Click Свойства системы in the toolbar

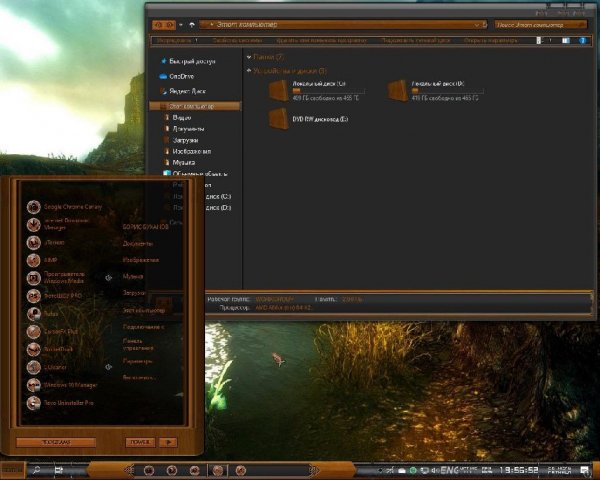[x=237, y=40]
